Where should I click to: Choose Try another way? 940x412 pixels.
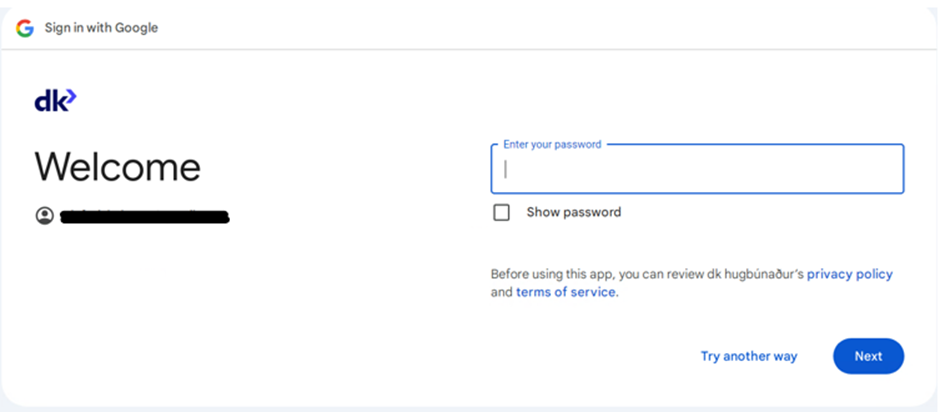click(749, 356)
